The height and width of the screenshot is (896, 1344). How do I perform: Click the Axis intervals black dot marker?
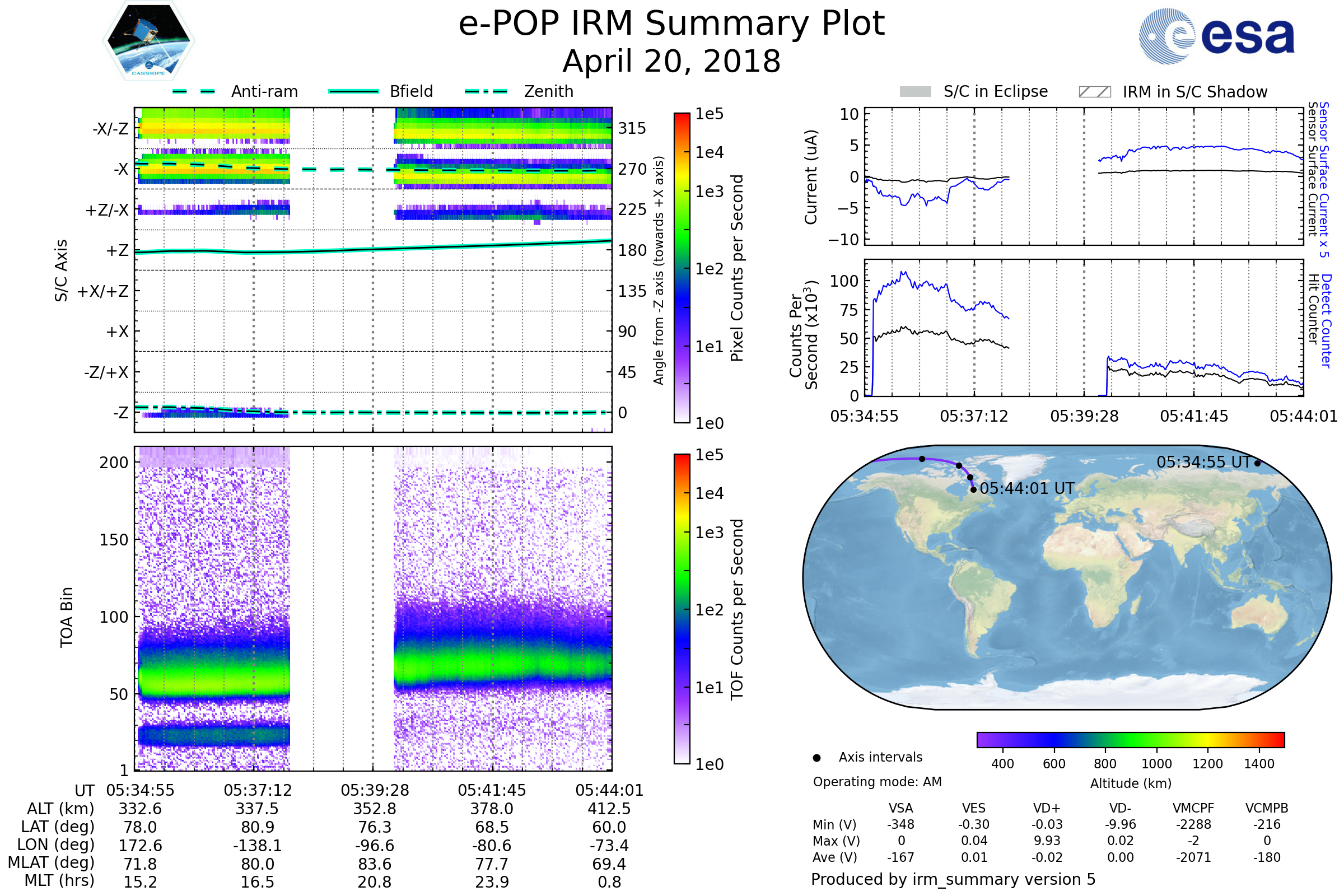click(816, 758)
